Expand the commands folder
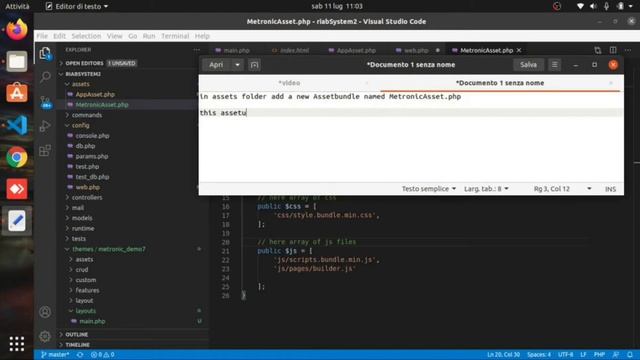 click(87, 115)
